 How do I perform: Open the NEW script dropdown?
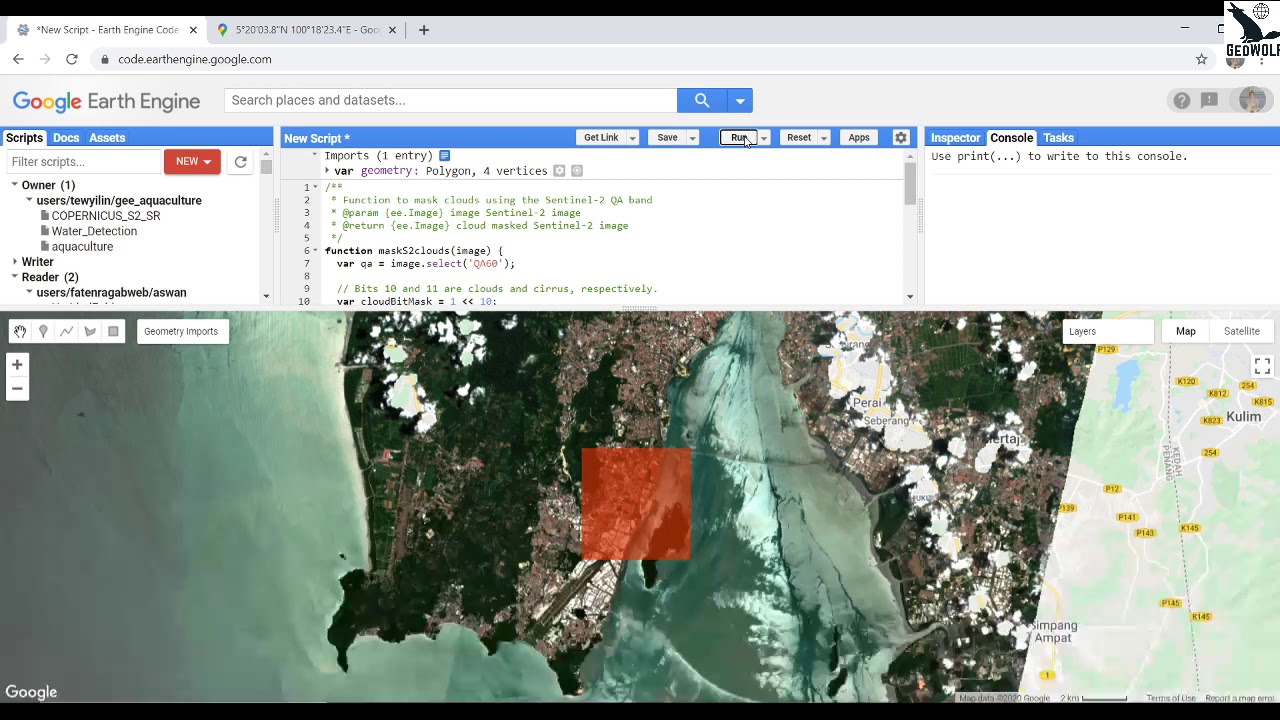pos(192,161)
